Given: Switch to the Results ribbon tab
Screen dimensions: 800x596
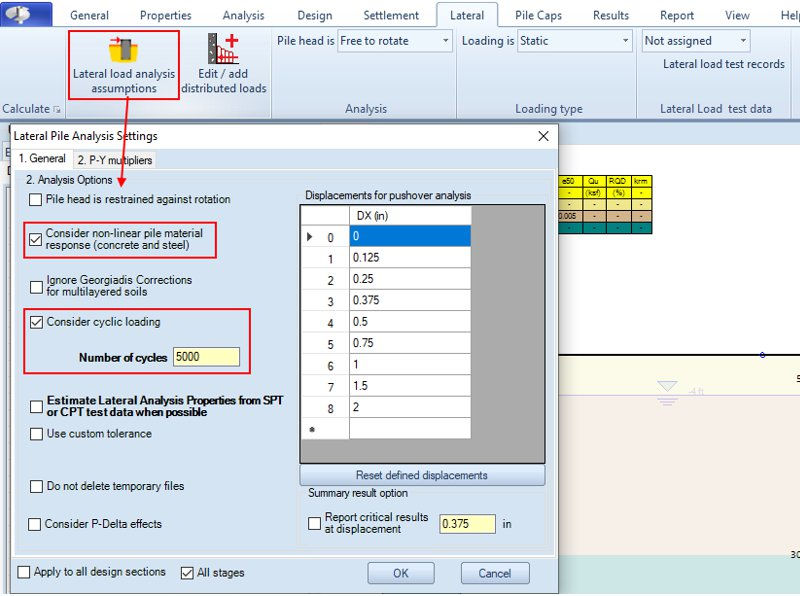Looking at the screenshot, I should pos(611,15).
